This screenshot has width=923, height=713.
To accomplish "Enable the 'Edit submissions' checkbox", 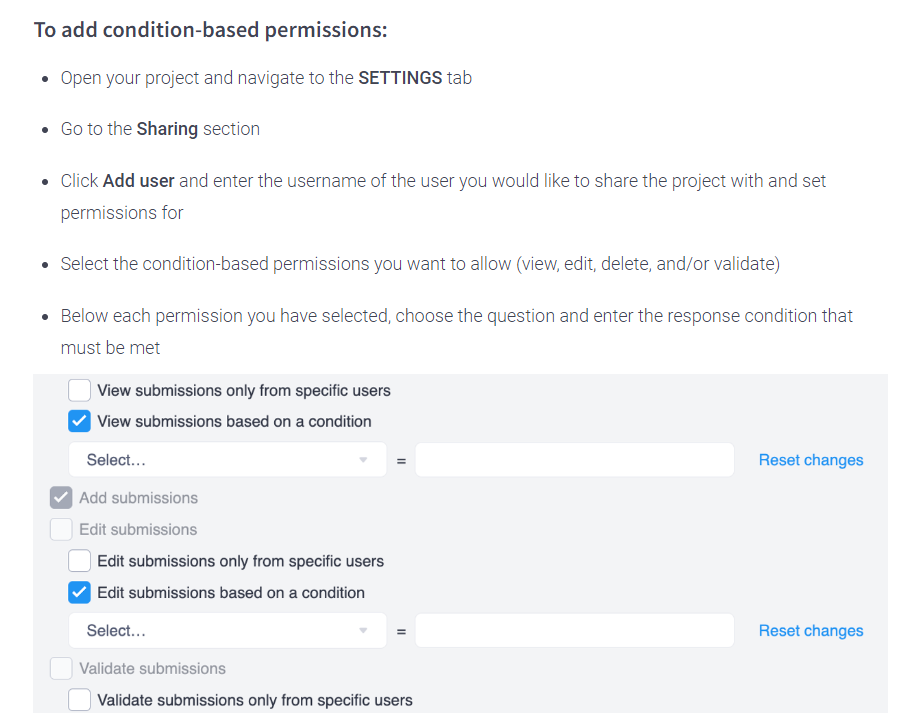I will 61,529.
